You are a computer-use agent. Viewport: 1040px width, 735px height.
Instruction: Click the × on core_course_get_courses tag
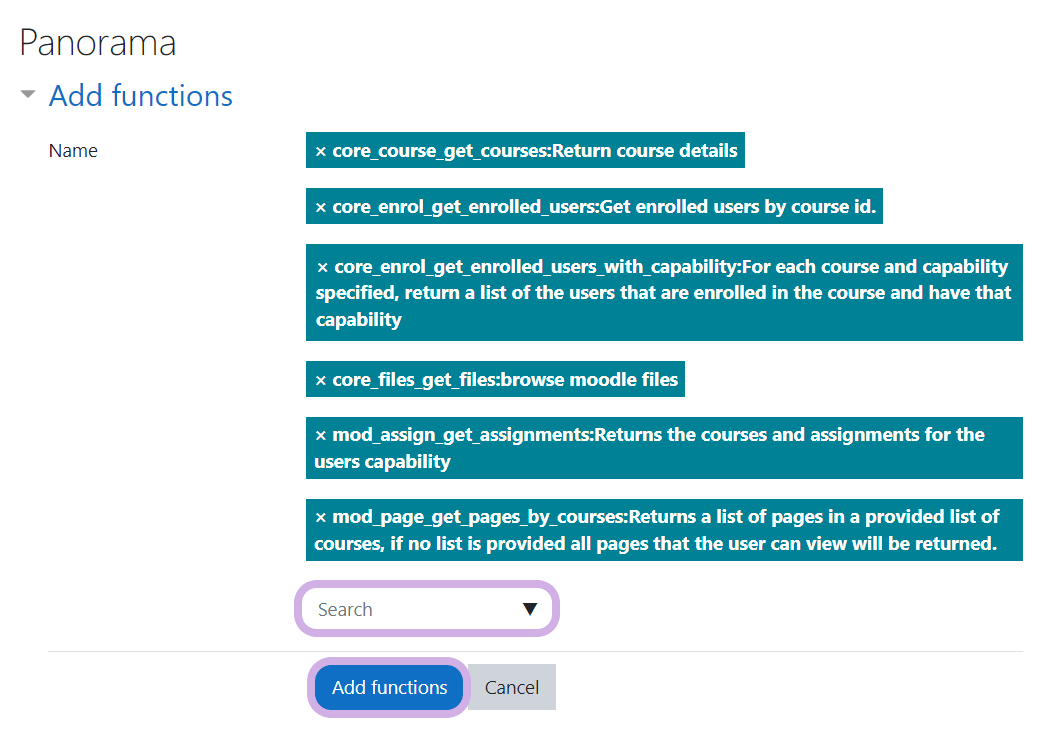[x=321, y=152]
